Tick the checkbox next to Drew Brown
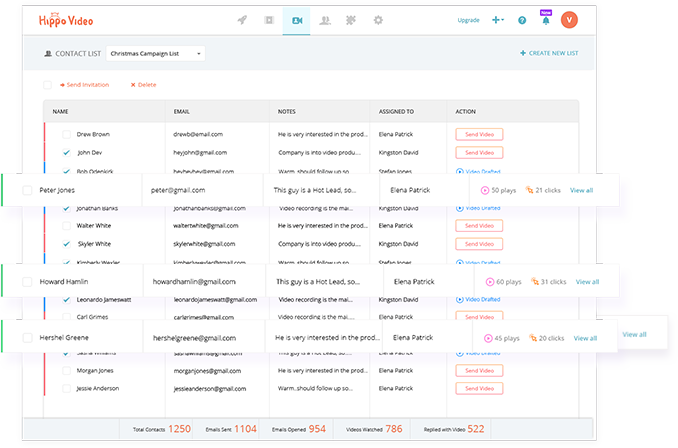This screenshot has width=678, height=448. click(x=66, y=134)
